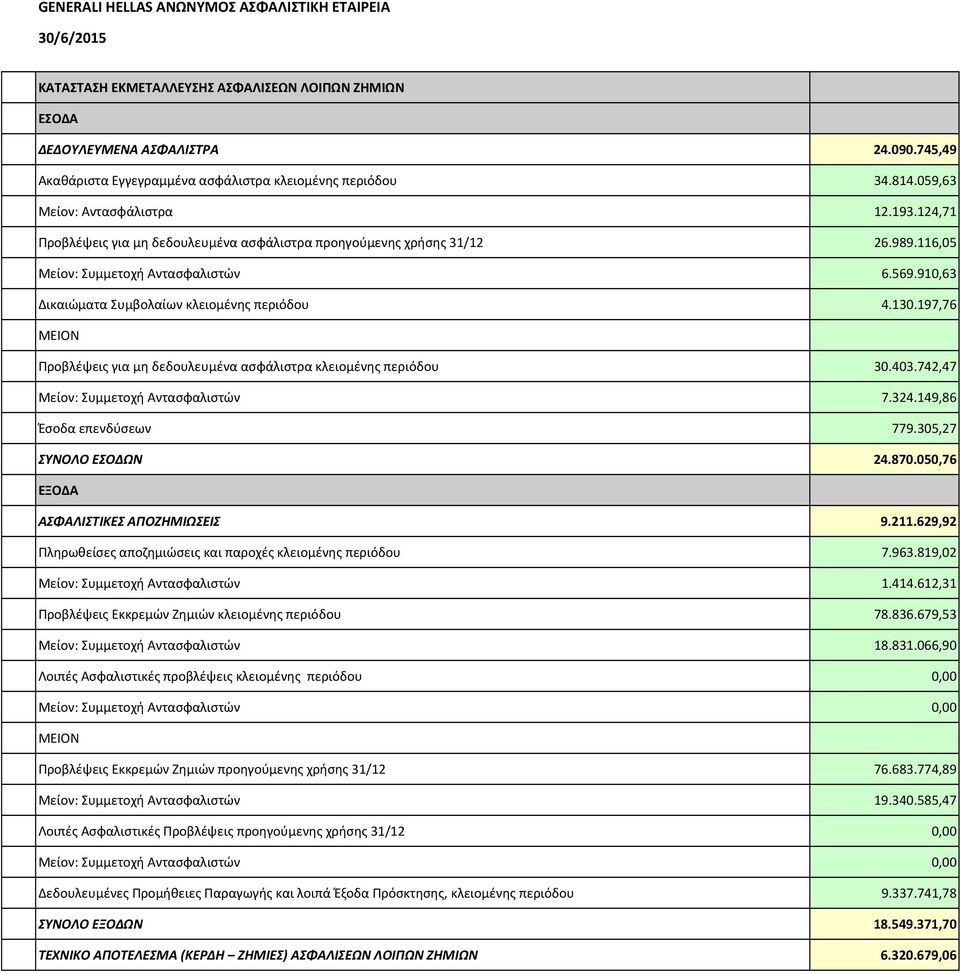Click label 'Ακαθάριστα Εγγεγραμμένα ασφάλιστρα κλειομένης περιόδου'

pos(217,181)
